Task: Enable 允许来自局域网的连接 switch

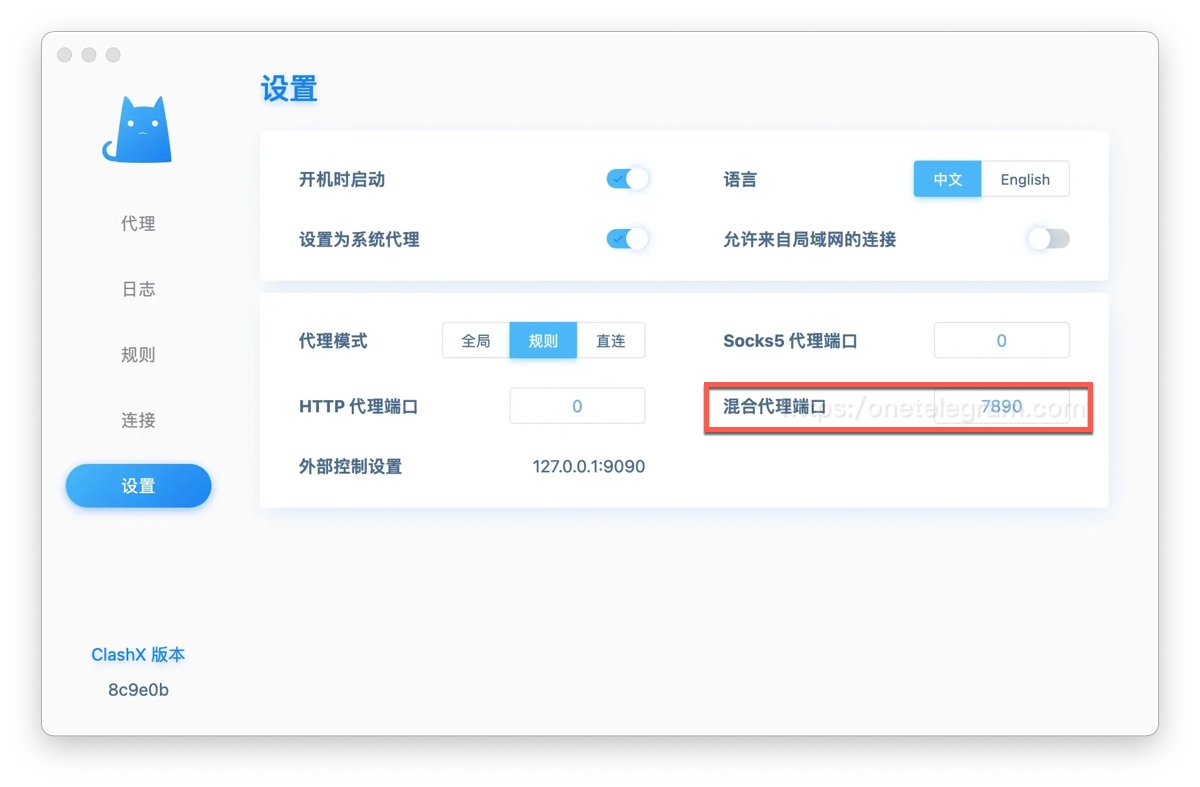Action: click(1048, 239)
